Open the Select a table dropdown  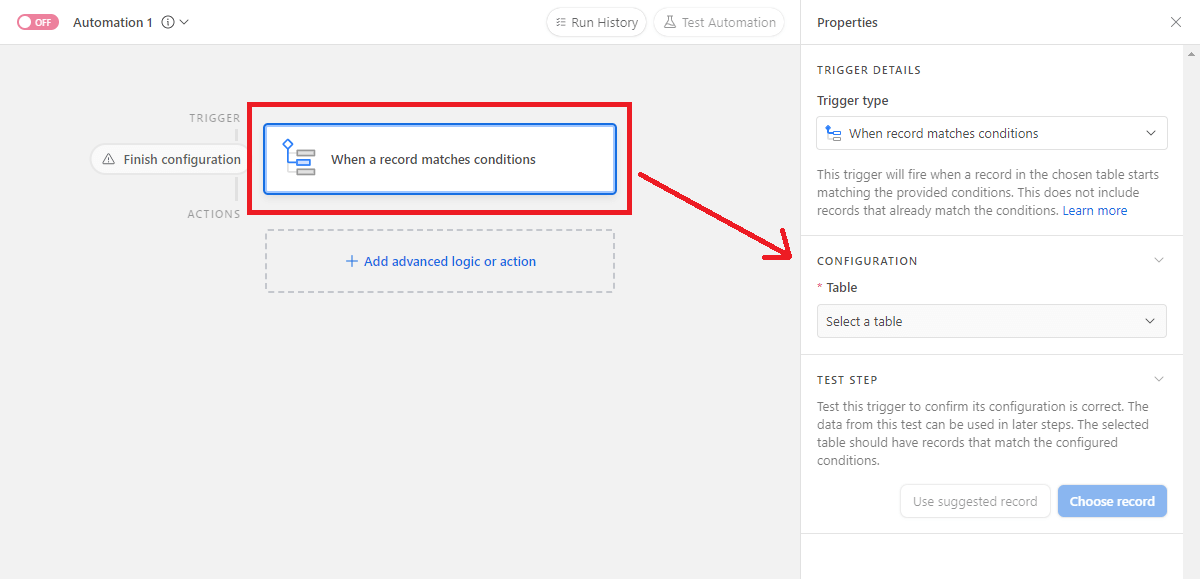click(x=991, y=321)
